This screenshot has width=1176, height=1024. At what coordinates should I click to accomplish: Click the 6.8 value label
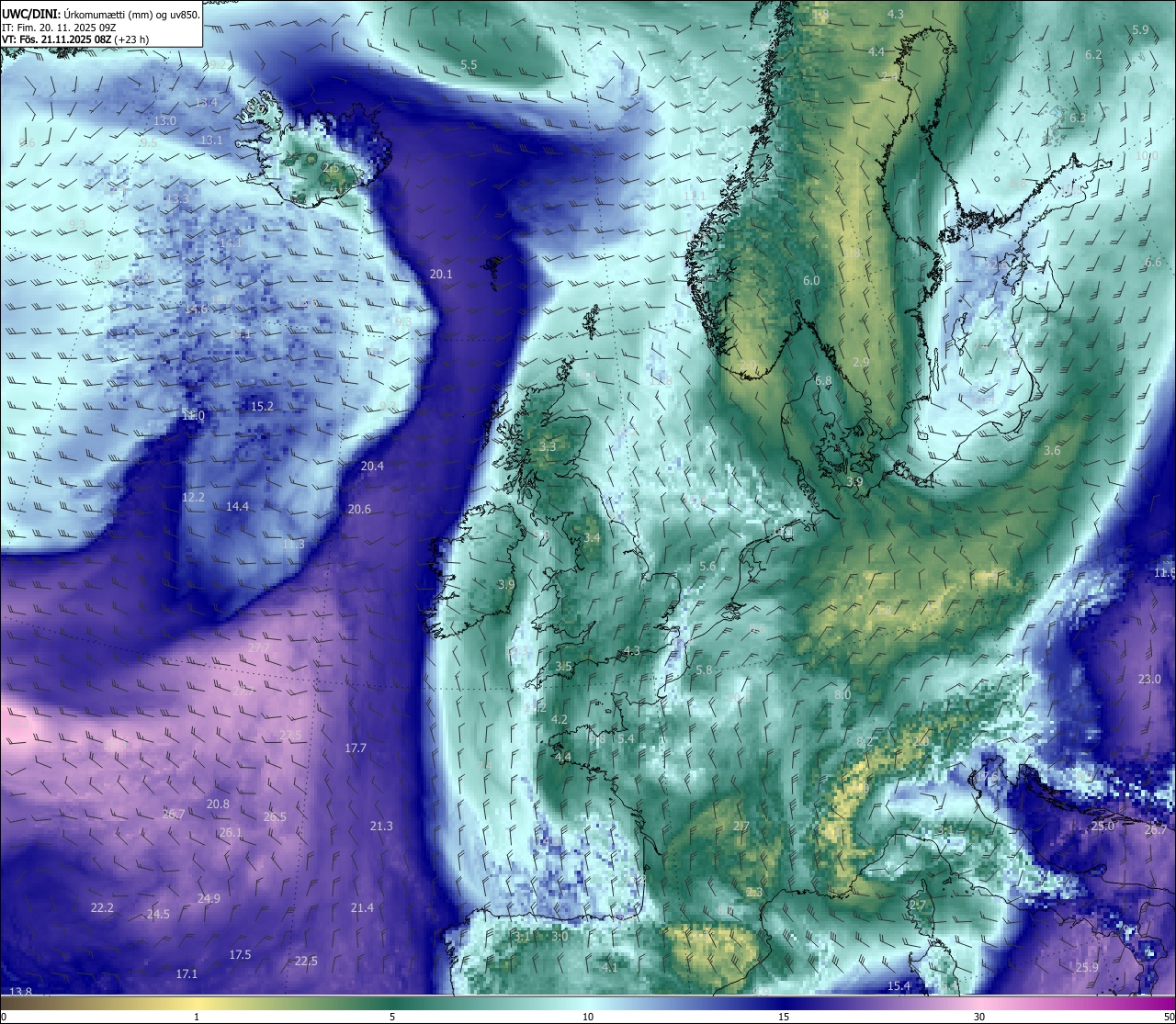(x=823, y=380)
